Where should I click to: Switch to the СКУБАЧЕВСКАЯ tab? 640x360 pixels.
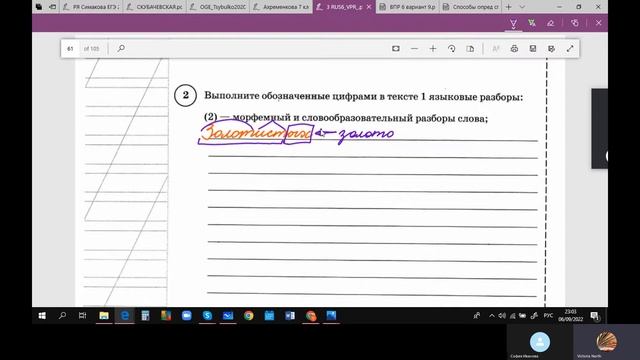click(x=155, y=7)
